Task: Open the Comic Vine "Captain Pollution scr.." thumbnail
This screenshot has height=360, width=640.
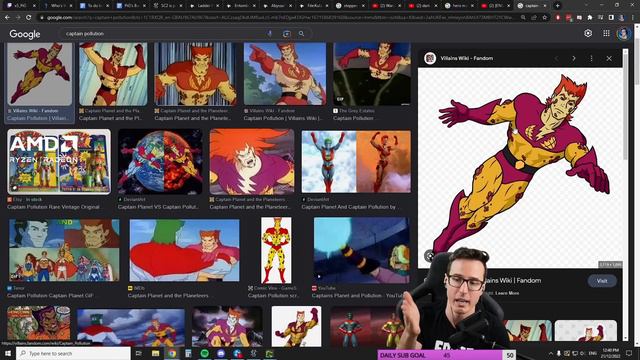Action: (276, 250)
